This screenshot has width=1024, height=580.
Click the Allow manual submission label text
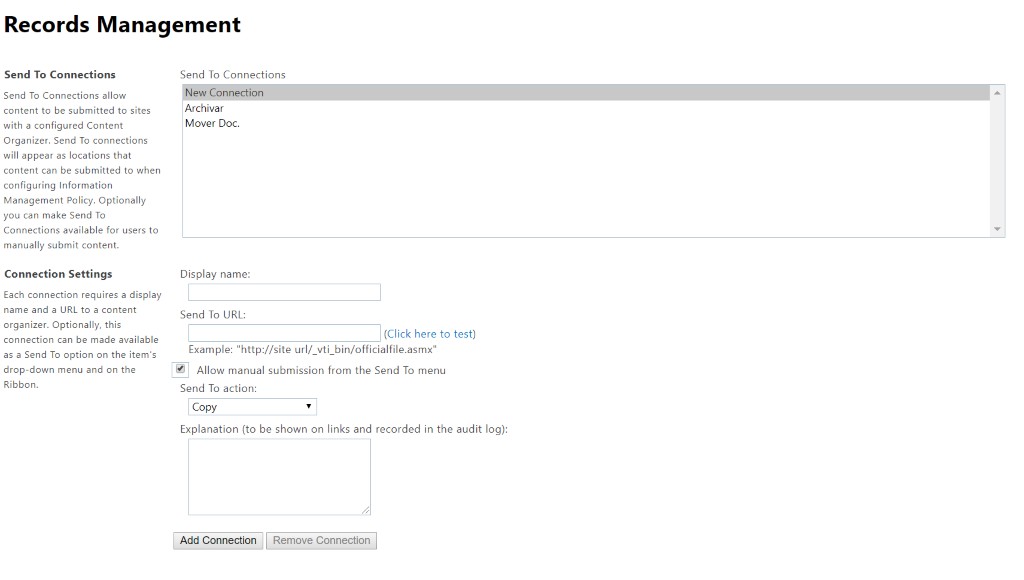pyautogui.click(x=321, y=370)
